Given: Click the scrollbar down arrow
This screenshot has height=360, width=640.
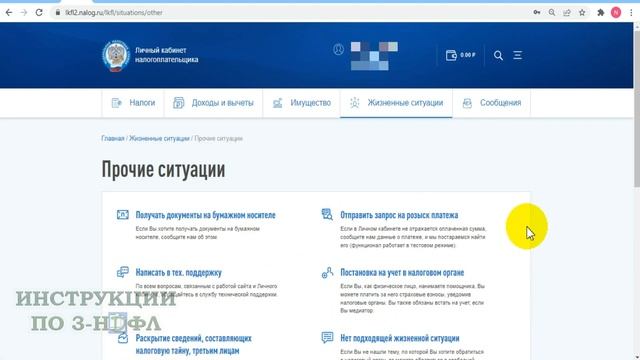Looking at the screenshot, I should [636, 356].
